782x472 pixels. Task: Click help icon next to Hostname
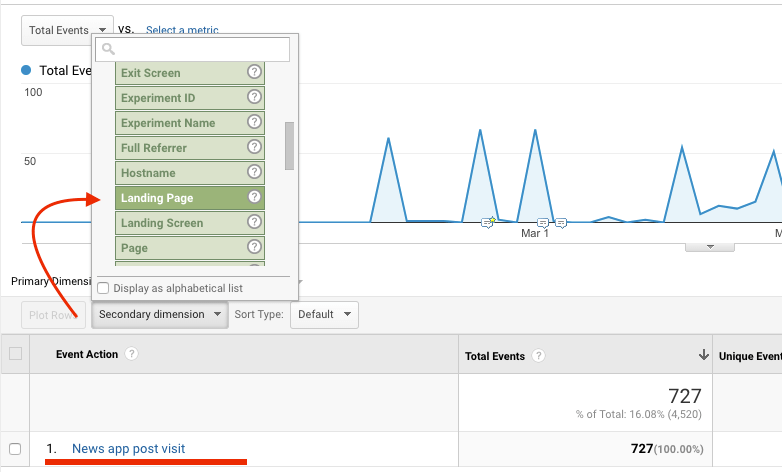click(254, 172)
